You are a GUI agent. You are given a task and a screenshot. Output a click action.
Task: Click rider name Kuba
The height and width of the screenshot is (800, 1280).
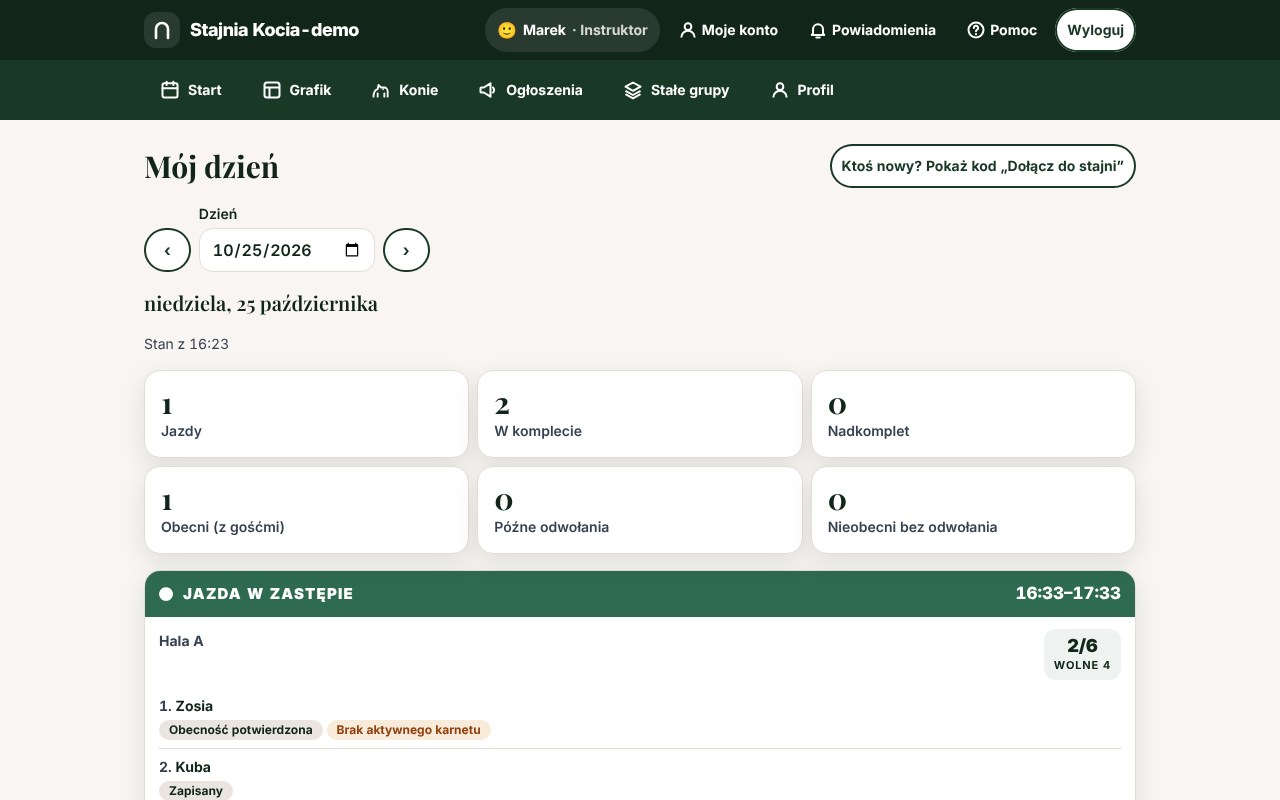click(193, 767)
